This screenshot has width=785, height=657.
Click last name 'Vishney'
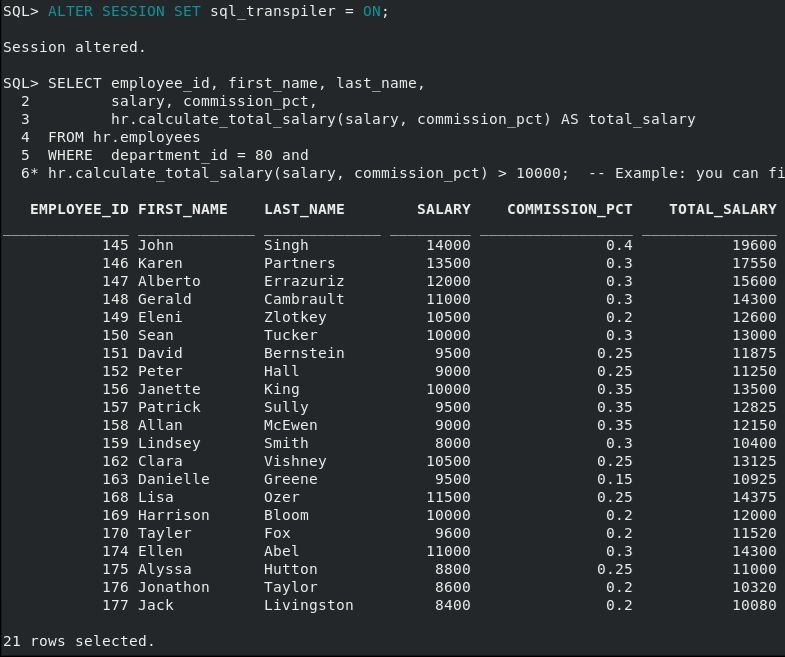click(295, 462)
